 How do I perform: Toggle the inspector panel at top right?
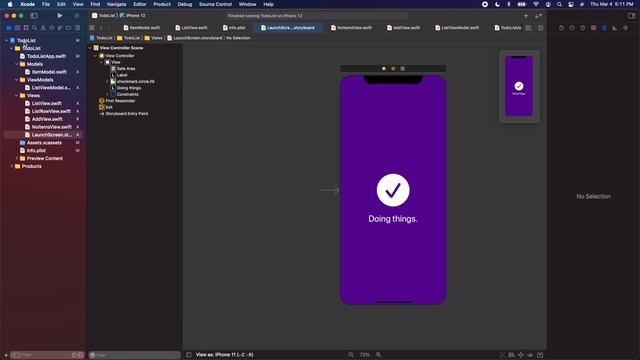pyautogui.click(x=631, y=16)
